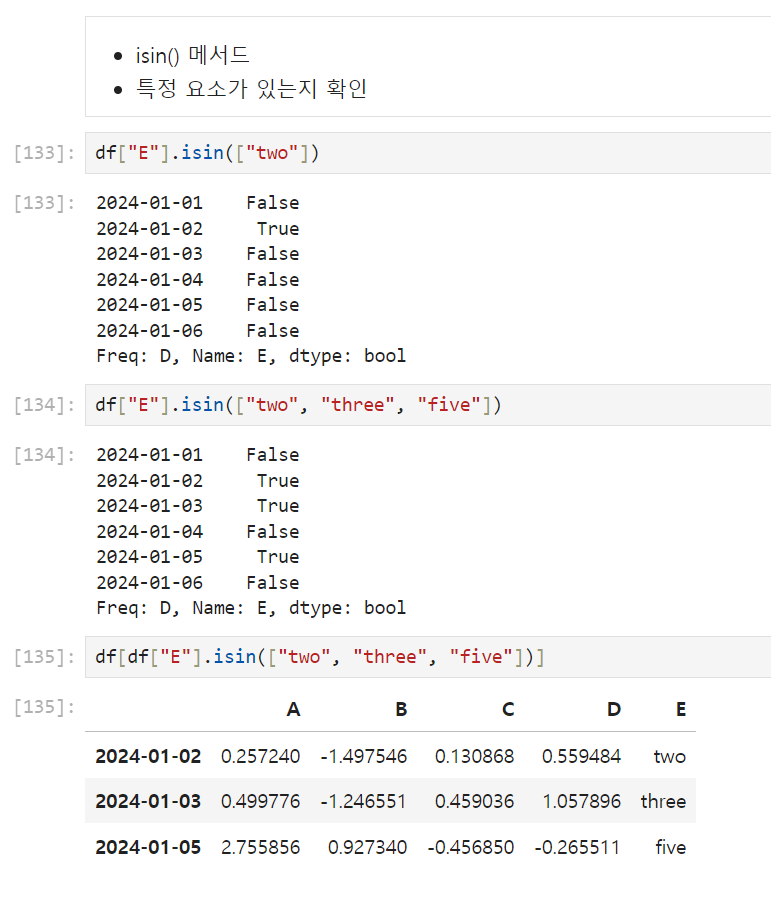Click the 'three' cell in column E

(x=663, y=801)
